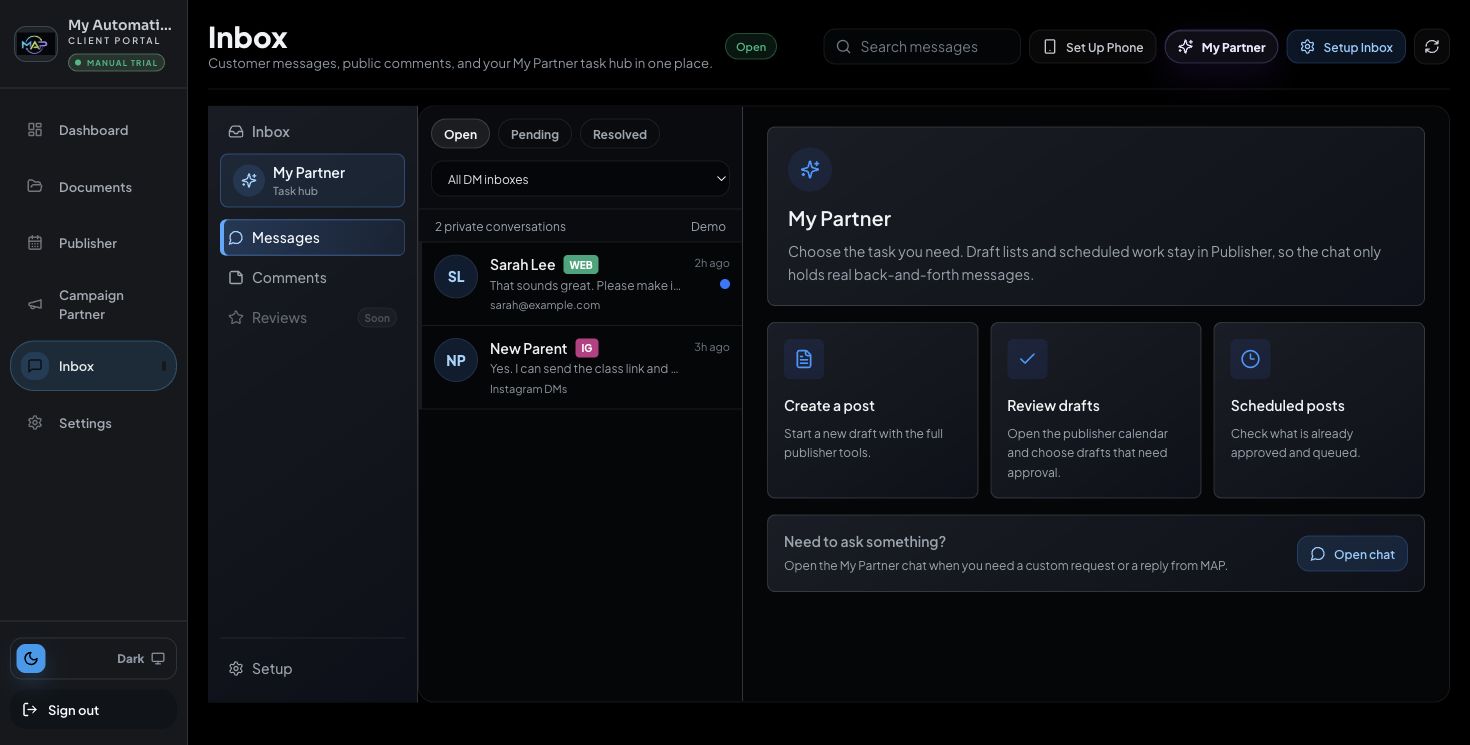Open Setup at the panel bottom
Screen dimensions: 1470x745
tap(312, 669)
